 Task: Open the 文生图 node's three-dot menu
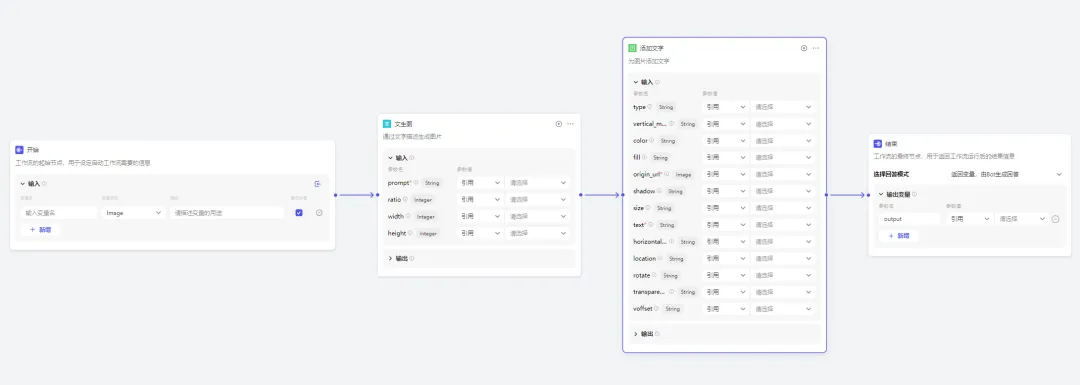coord(570,124)
